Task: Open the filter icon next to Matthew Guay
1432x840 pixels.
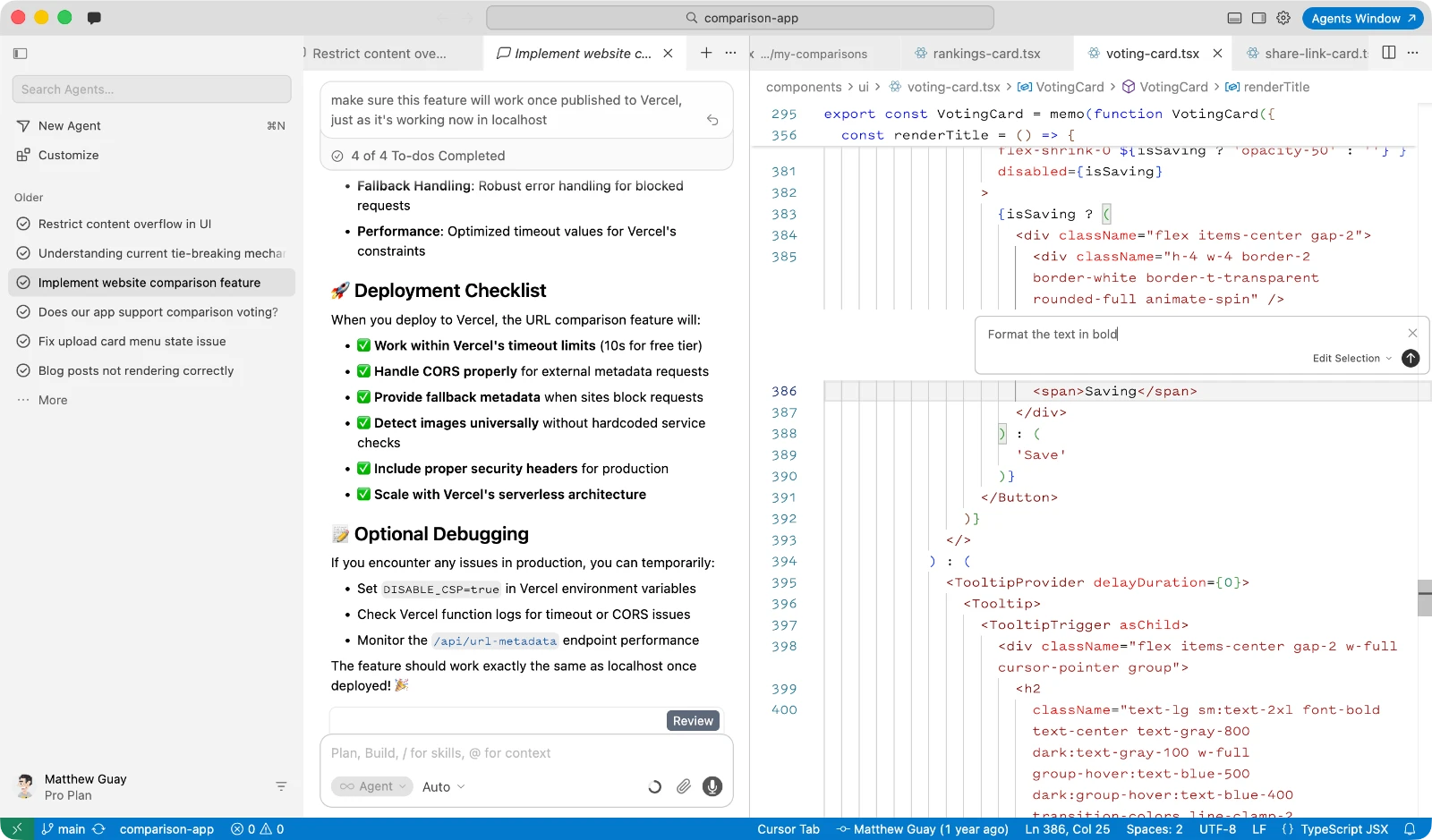Action: click(x=281, y=786)
